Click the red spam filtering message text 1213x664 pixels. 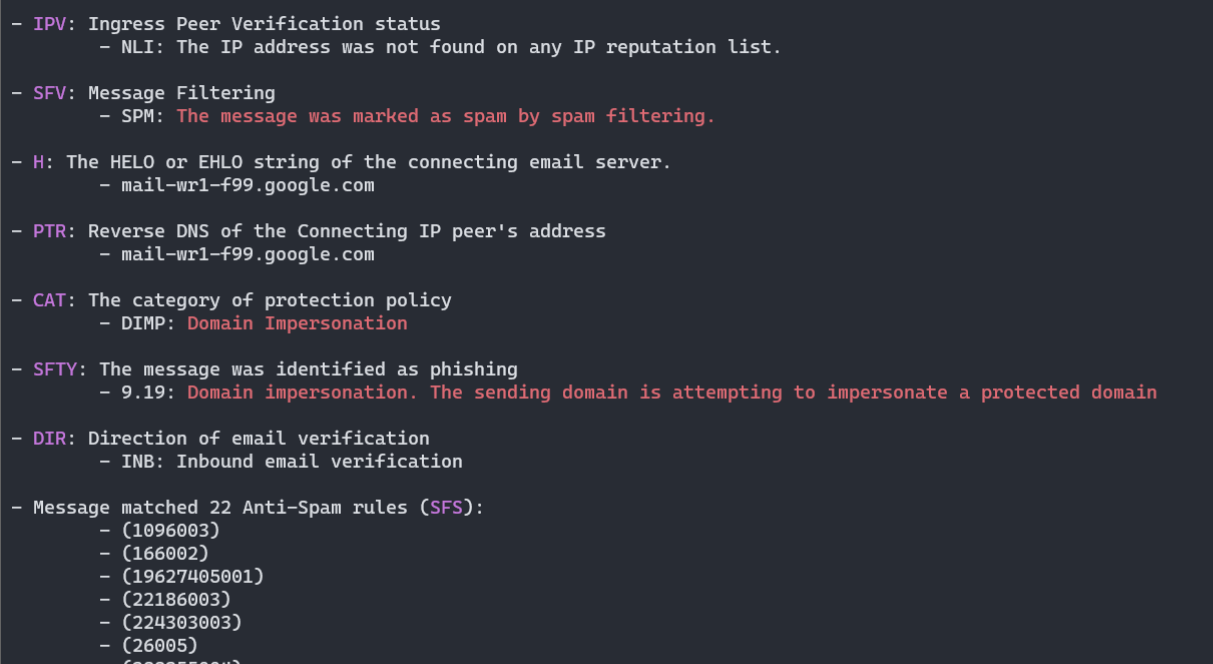click(445, 116)
